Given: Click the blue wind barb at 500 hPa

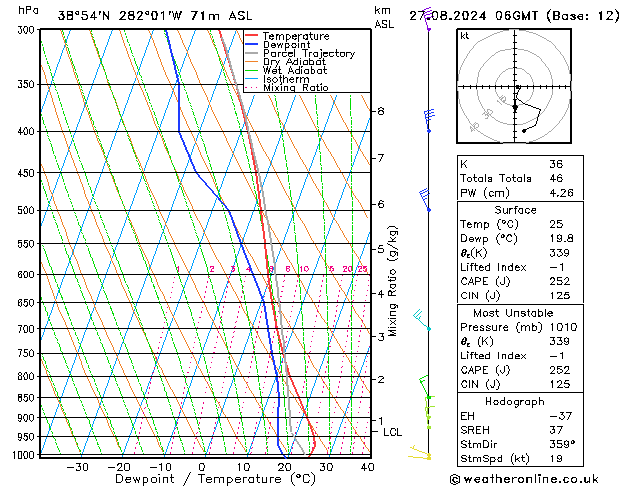Looking at the screenshot, I should (x=426, y=199).
